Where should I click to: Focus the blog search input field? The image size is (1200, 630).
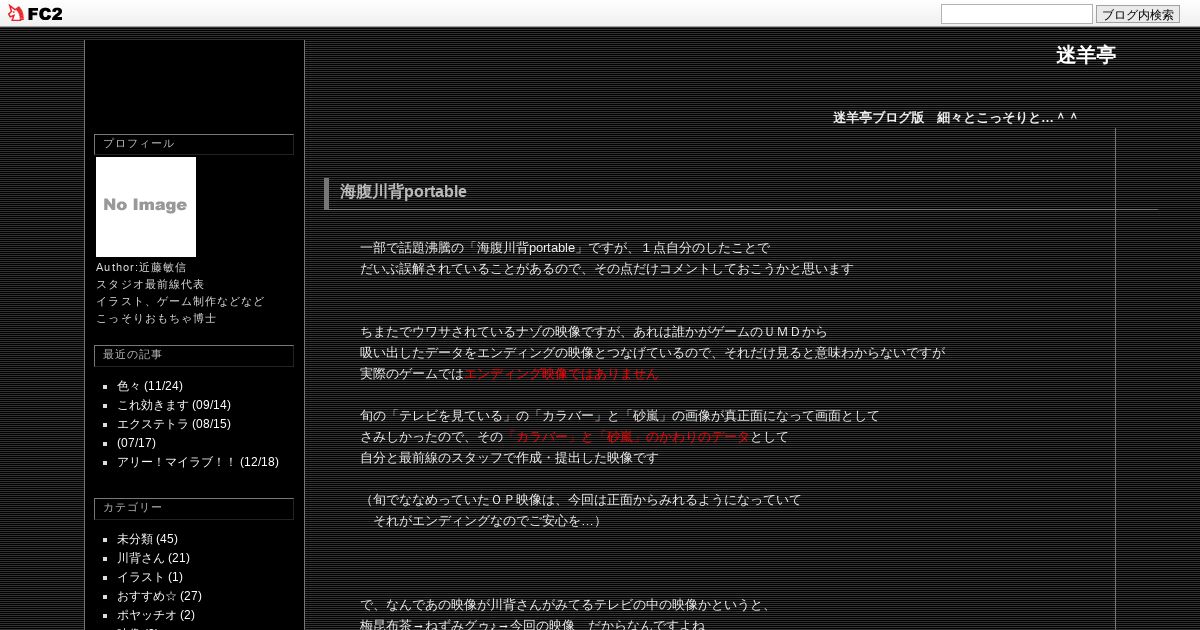(1016, 14)
